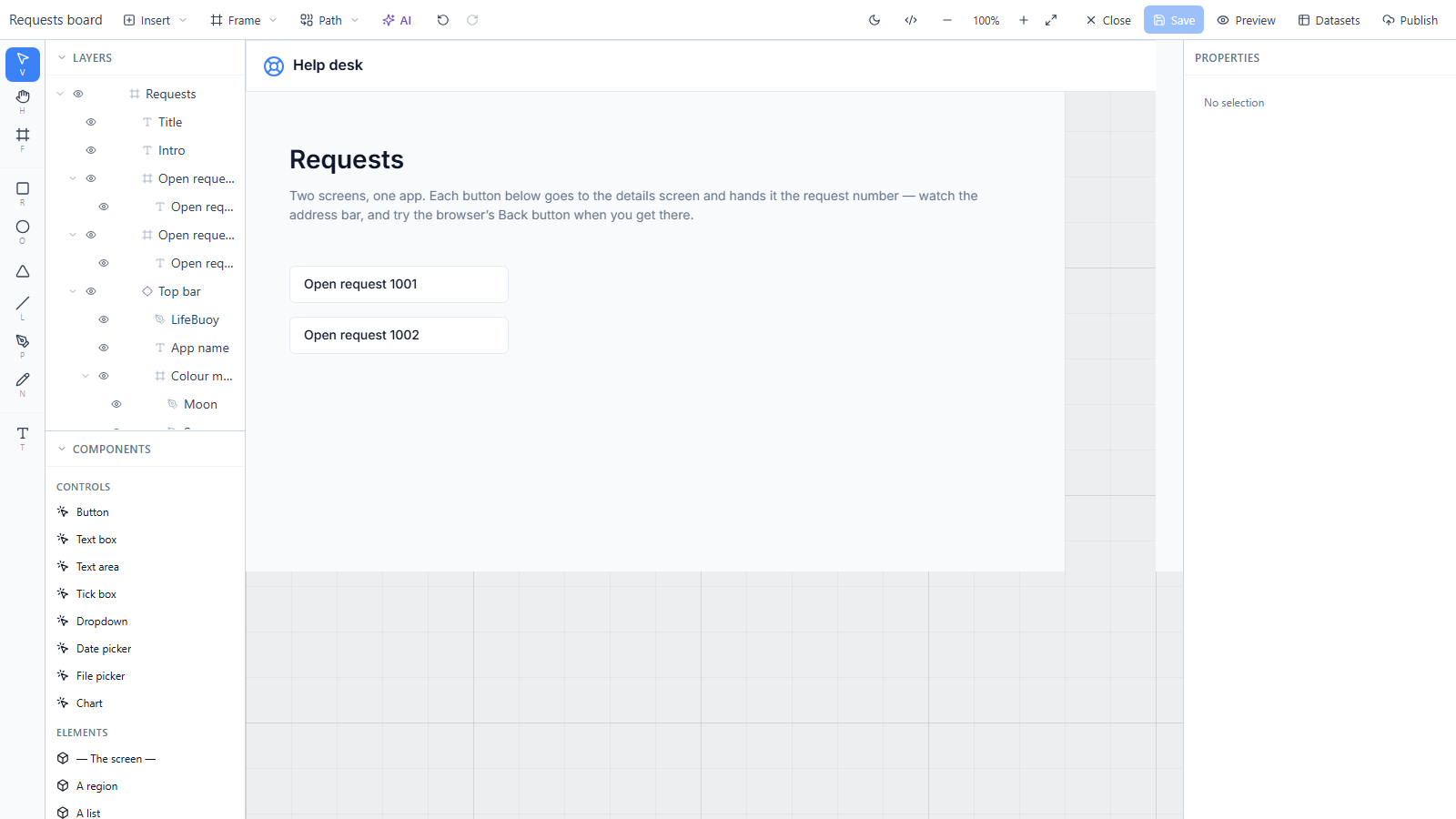Select the Hand pan tool

coord(23,101)
